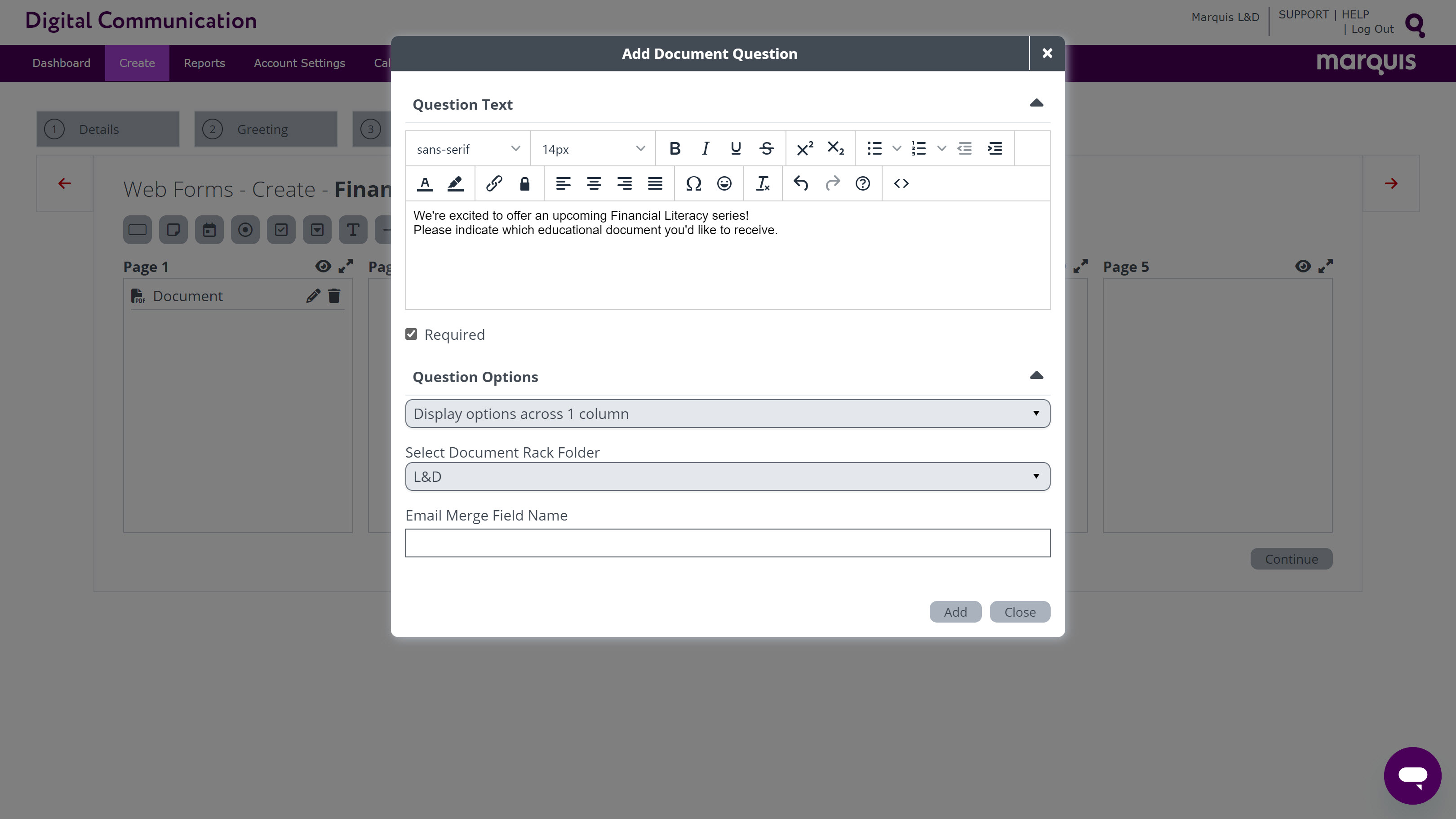This screenshot has width=1456, height=819.
Task: View HTML source code
Action: 901,184
